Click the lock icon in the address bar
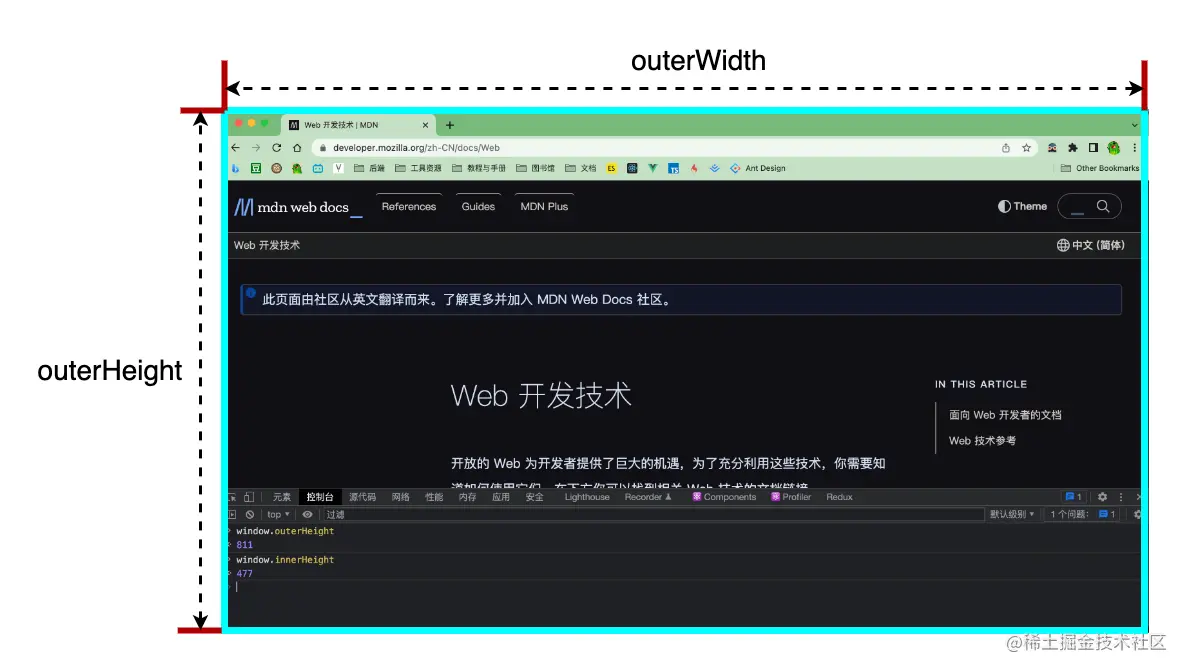Screen dimensions: 1186x672 tap(323, 148)
